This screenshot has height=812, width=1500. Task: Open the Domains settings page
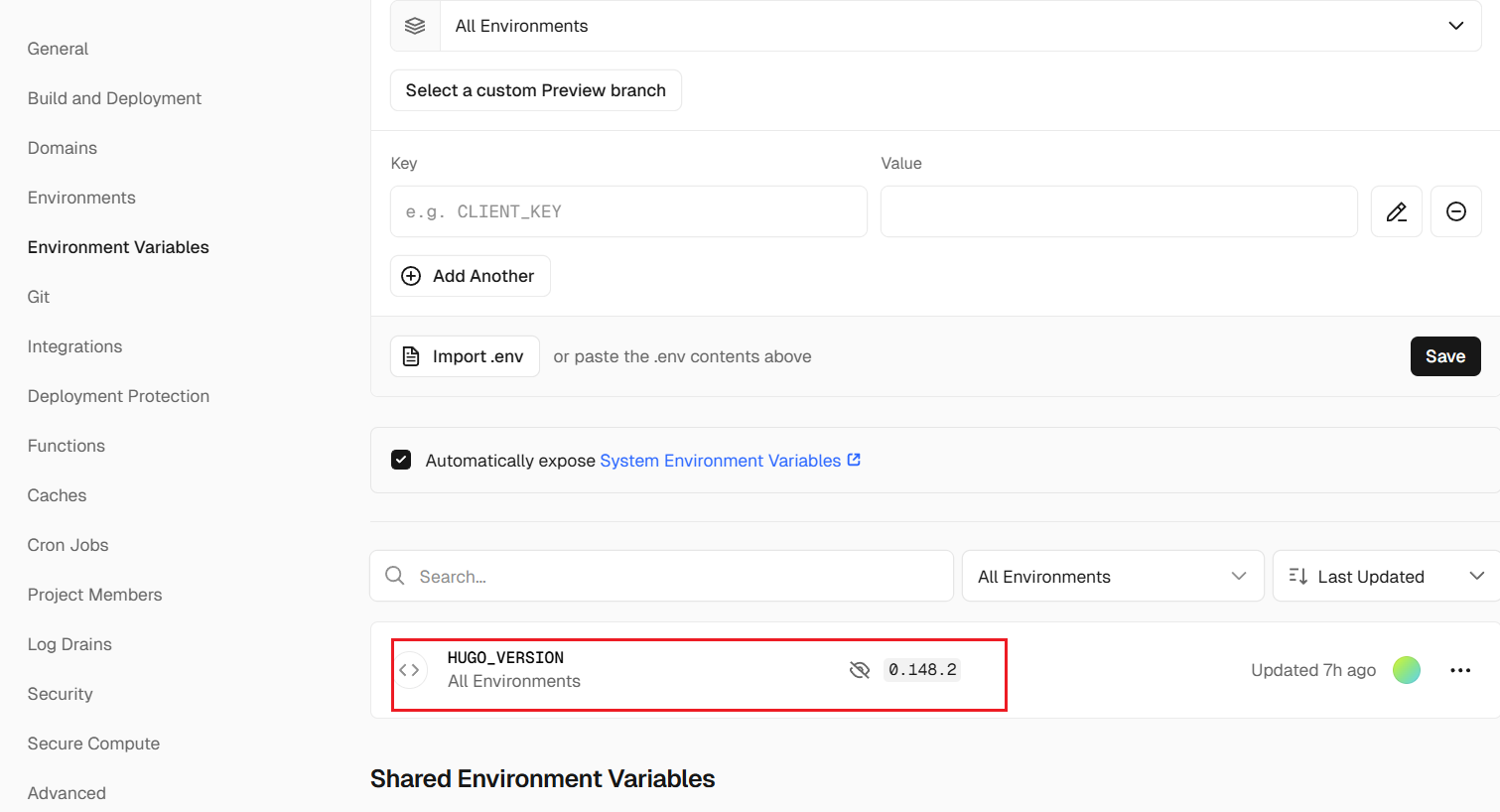(x=63, y=148)
